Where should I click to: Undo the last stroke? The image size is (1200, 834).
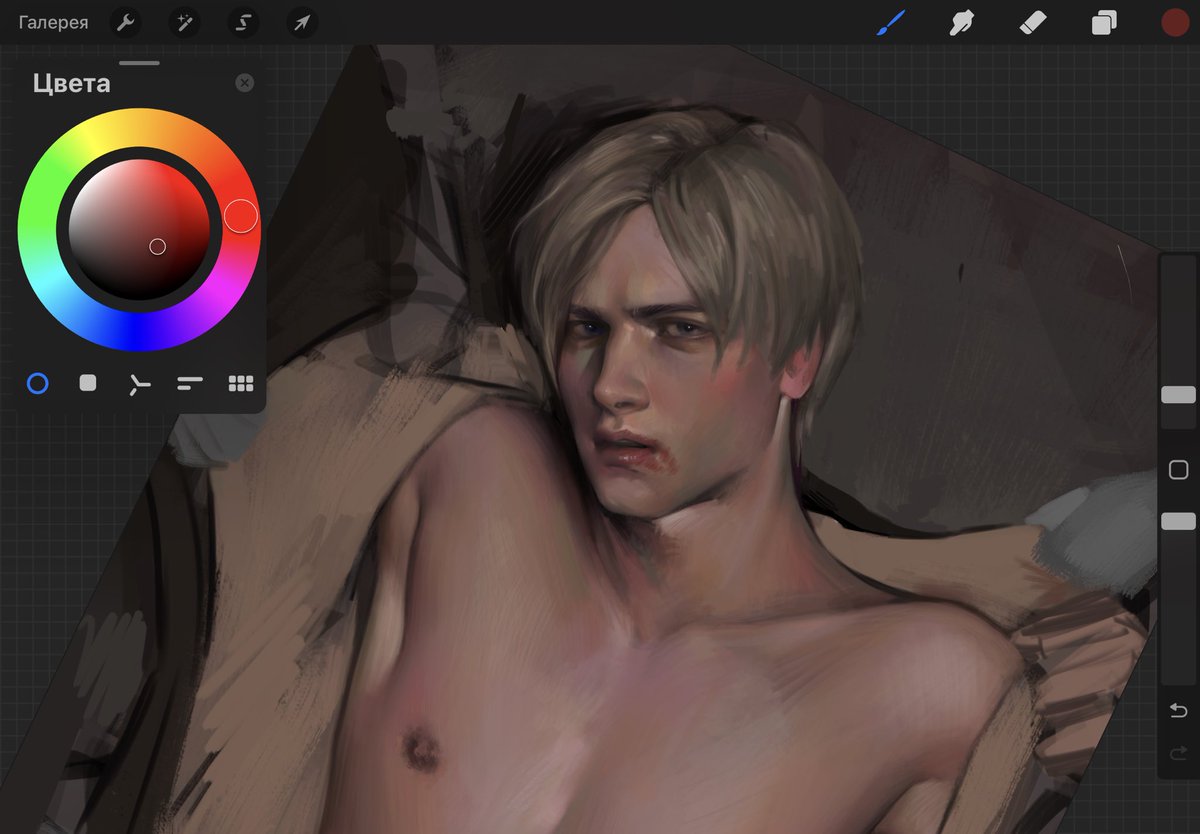[1178, 710]
